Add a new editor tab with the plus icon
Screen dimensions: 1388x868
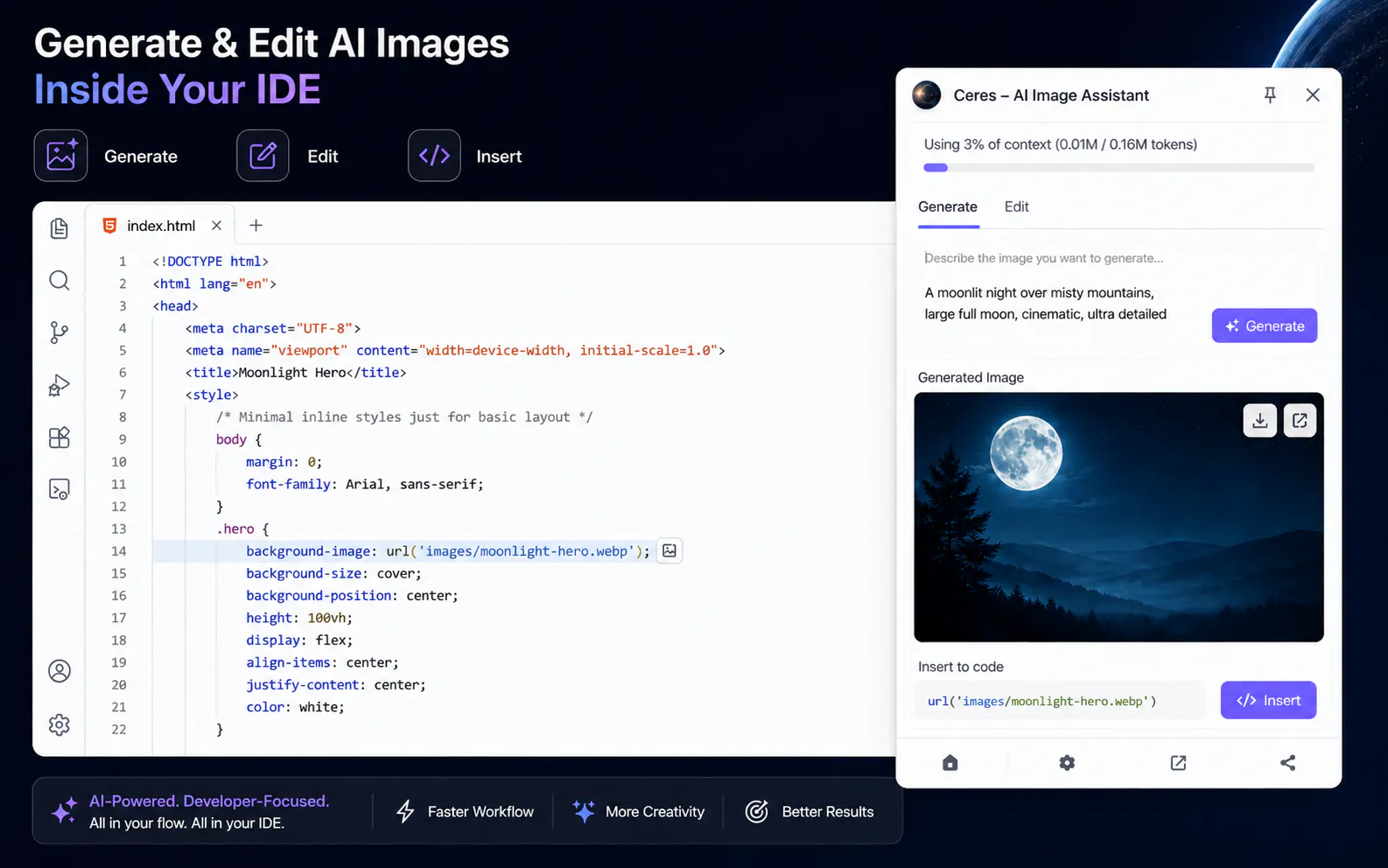[x=256, y=226]
